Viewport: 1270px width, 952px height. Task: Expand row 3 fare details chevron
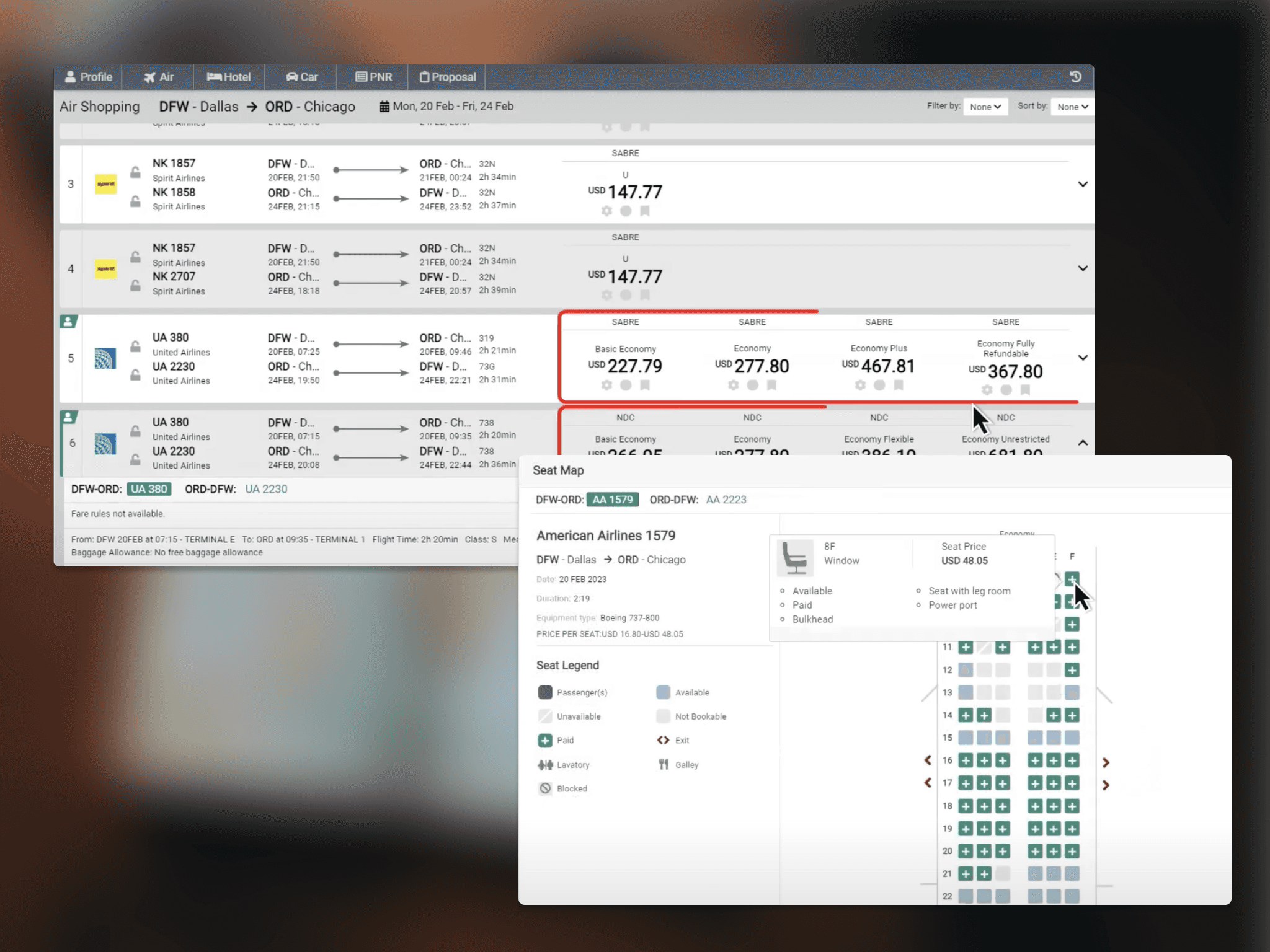1083,184
